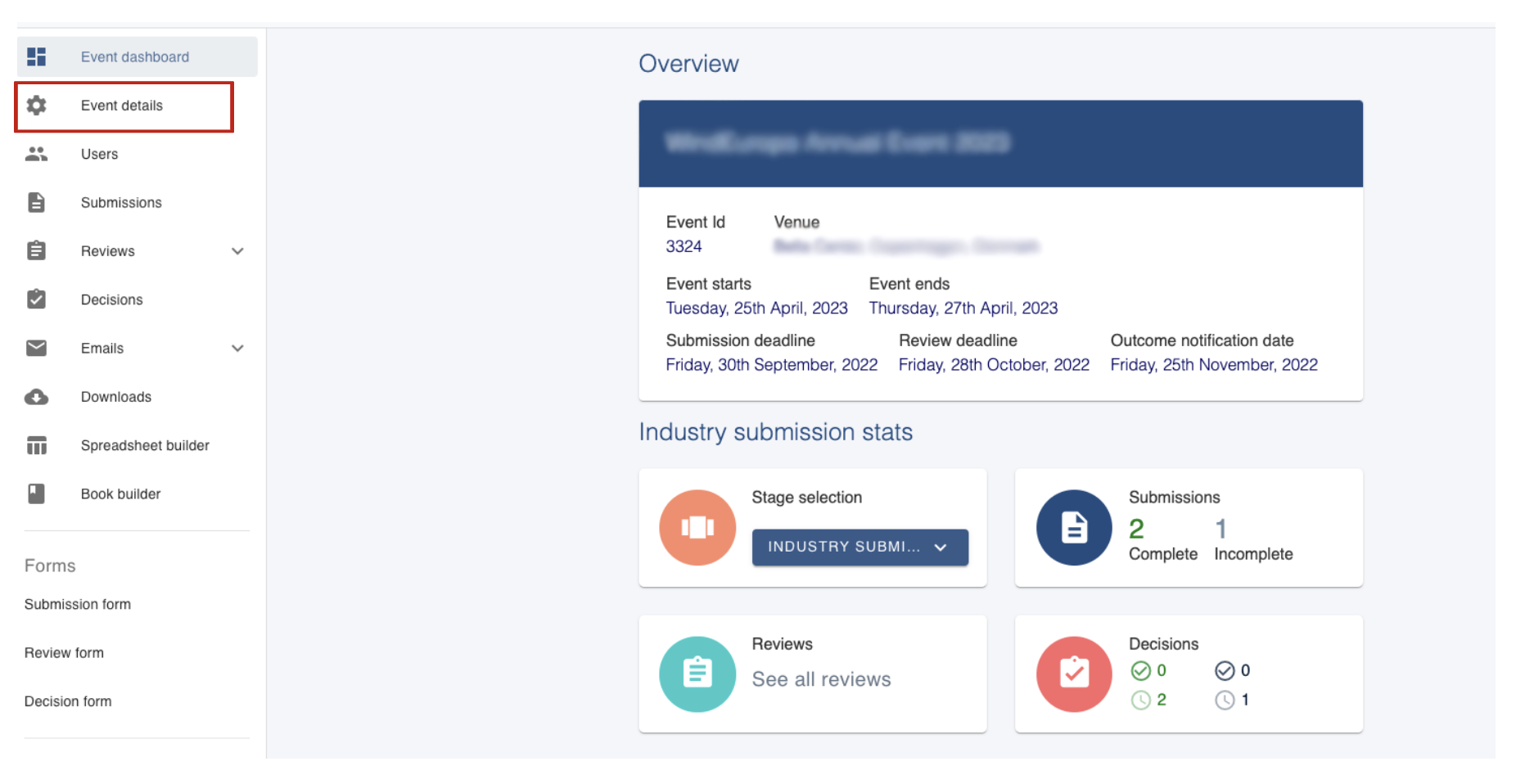Click review deadline Friday, 28th October, 2022
Viewport: 1516px width, 784px height.
click(x=994, y=364)
